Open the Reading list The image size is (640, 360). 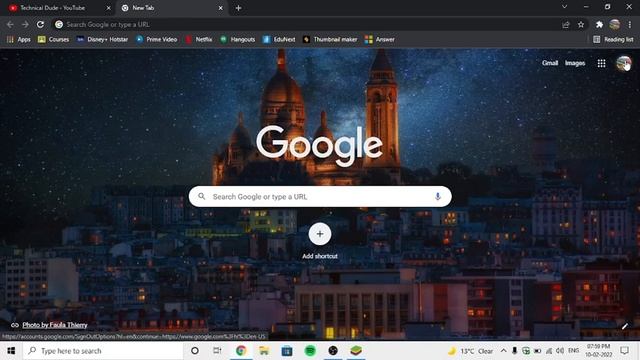613,39
